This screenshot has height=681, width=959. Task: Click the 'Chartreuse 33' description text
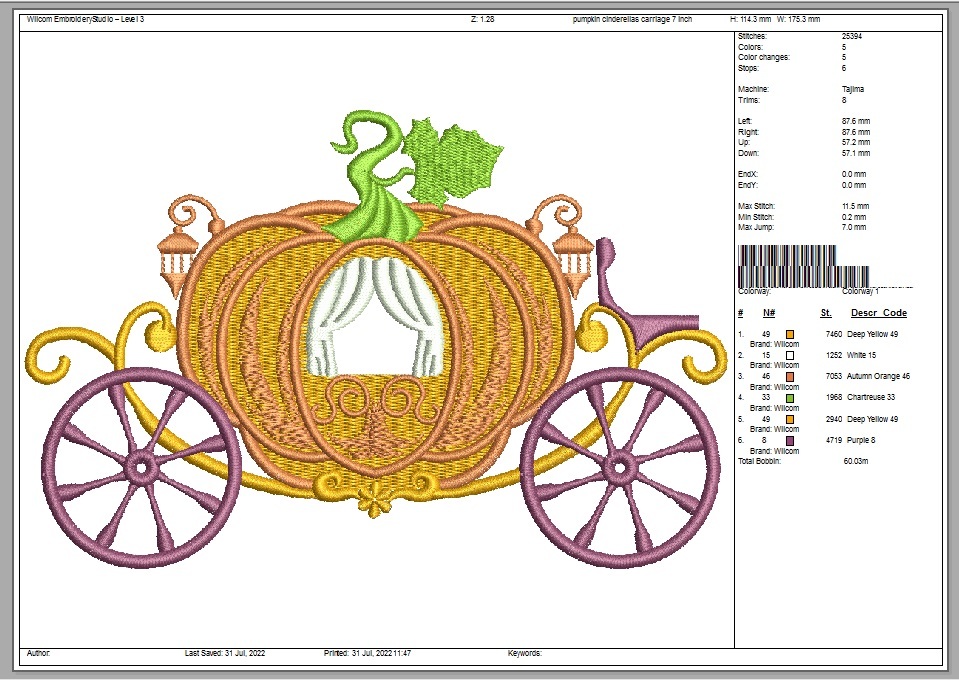(871, 398)
